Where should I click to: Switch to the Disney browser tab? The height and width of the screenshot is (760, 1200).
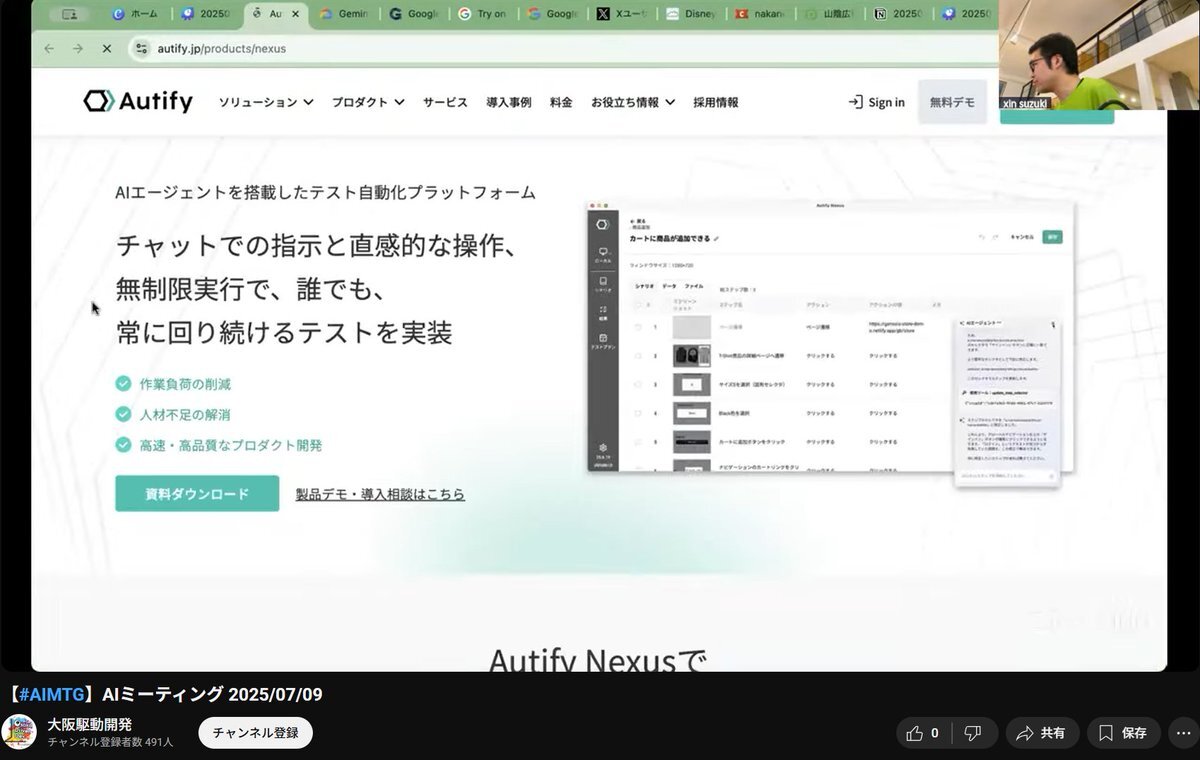tap(689, 14)
